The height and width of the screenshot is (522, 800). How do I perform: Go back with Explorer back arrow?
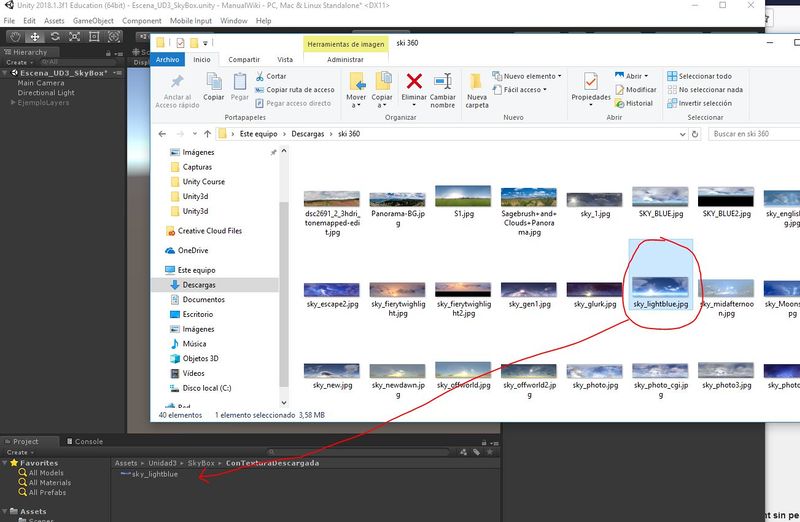click(162, 134)
